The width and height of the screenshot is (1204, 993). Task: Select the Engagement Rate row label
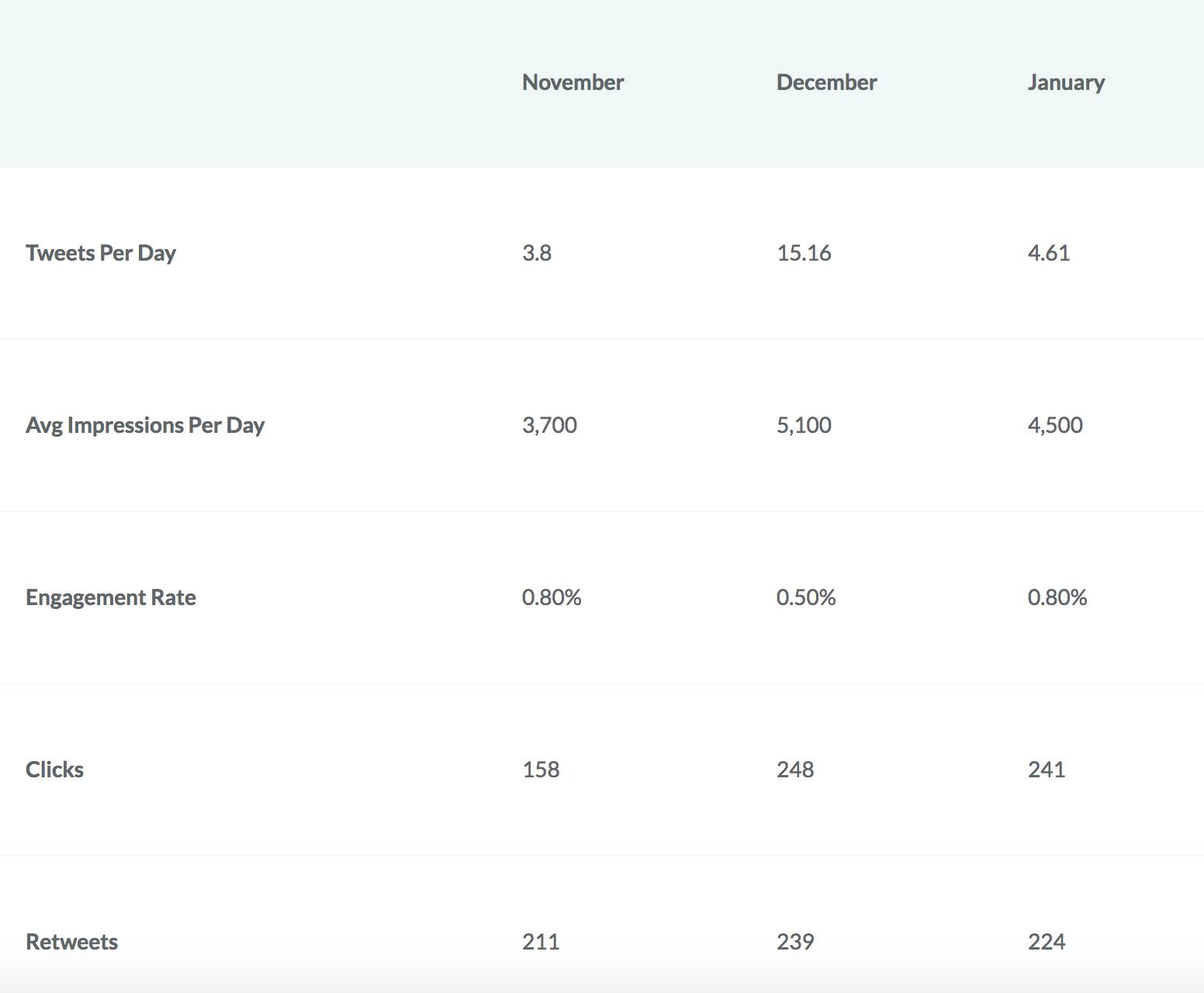(x=111, y=597)
